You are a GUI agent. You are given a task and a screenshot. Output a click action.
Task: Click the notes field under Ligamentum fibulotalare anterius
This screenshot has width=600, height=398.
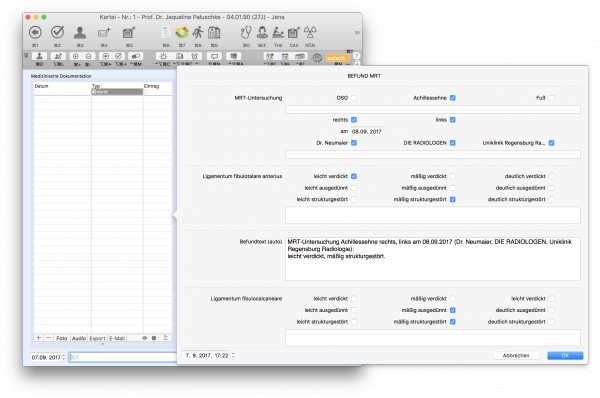[433, 215]
